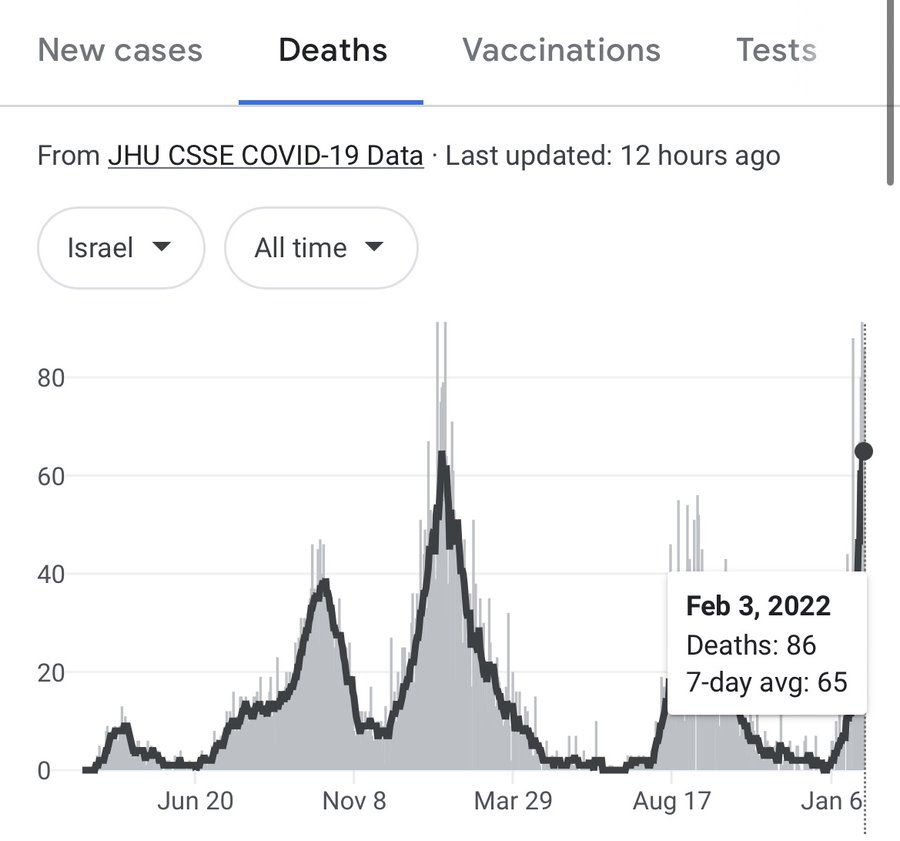Select the Deaths tab
The height and width of the screenshot is (841, 900).
(x=332, y=50)
